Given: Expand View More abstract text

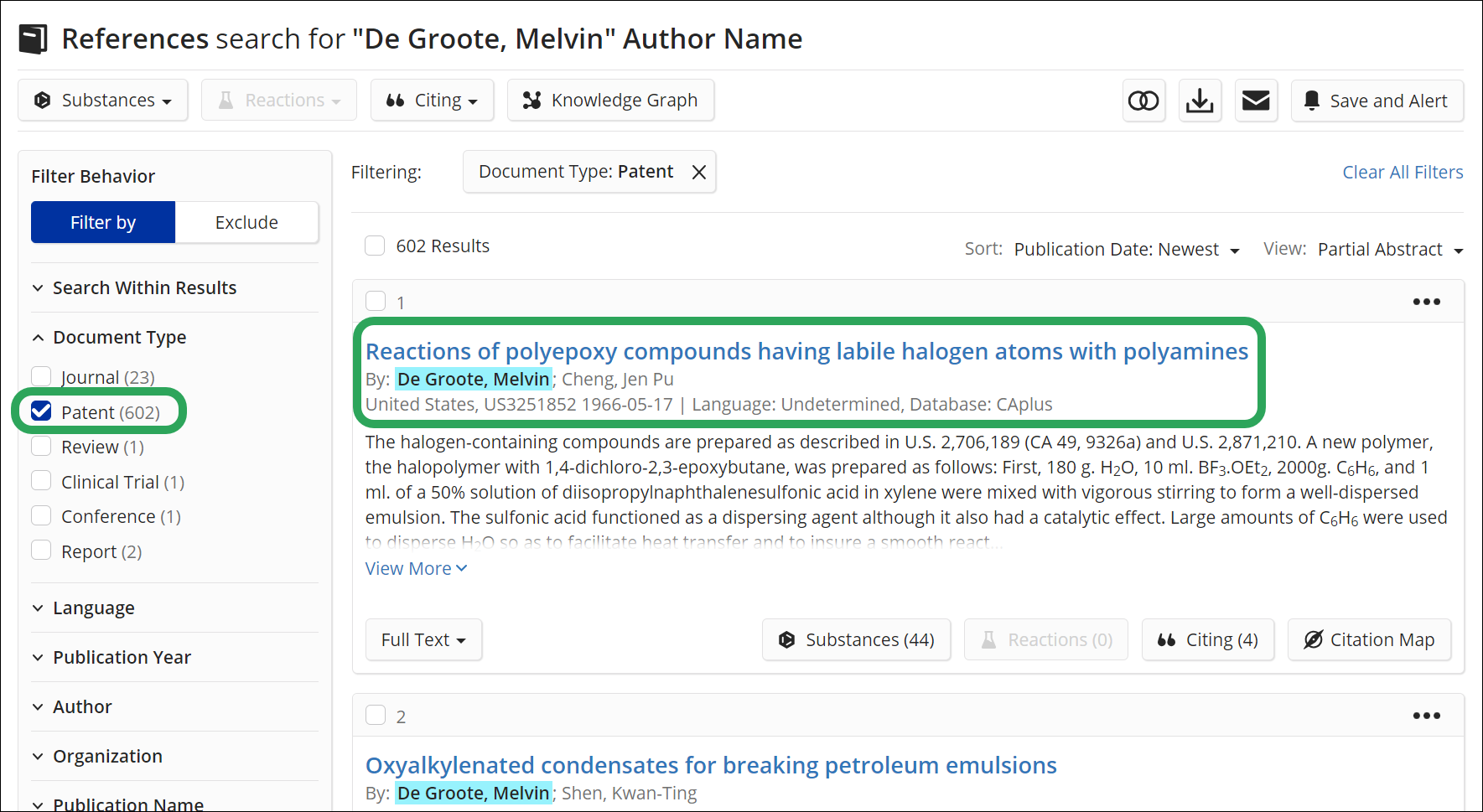Looking at the screenshot, I should [x=416, y=568].
